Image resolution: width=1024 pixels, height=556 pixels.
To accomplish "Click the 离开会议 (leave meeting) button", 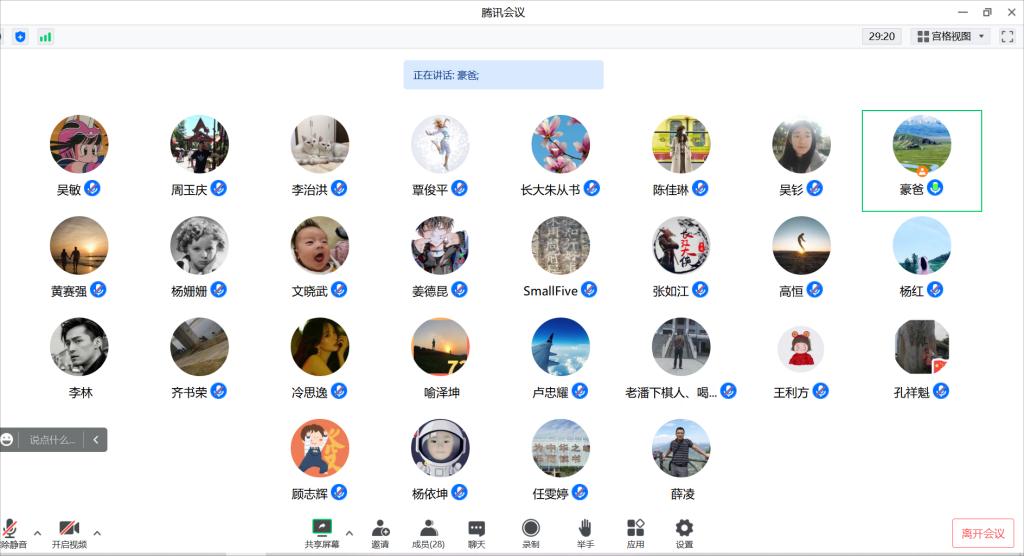I will click(x=983, y=533).
